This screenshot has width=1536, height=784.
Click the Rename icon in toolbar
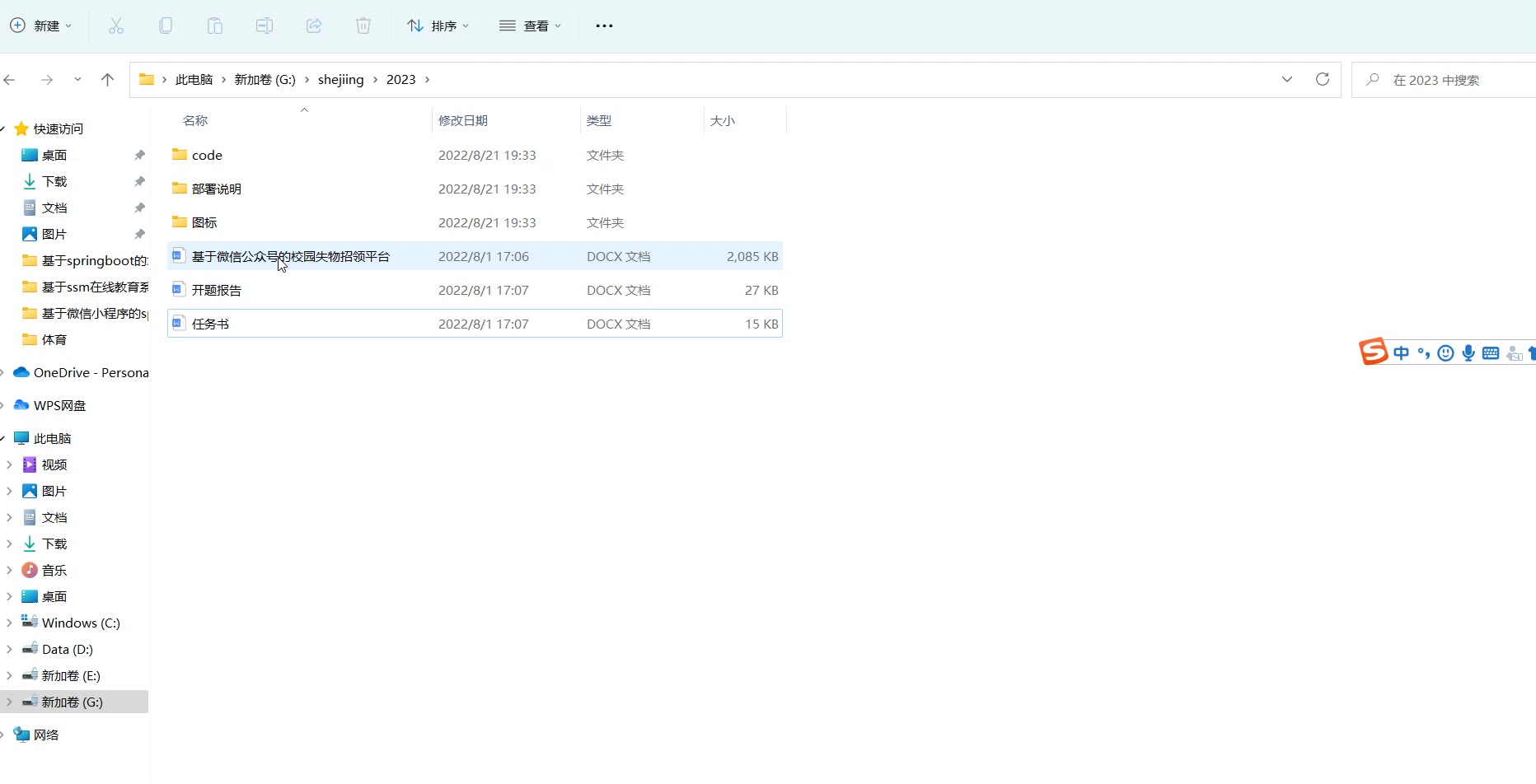click(x=265, y=26)
